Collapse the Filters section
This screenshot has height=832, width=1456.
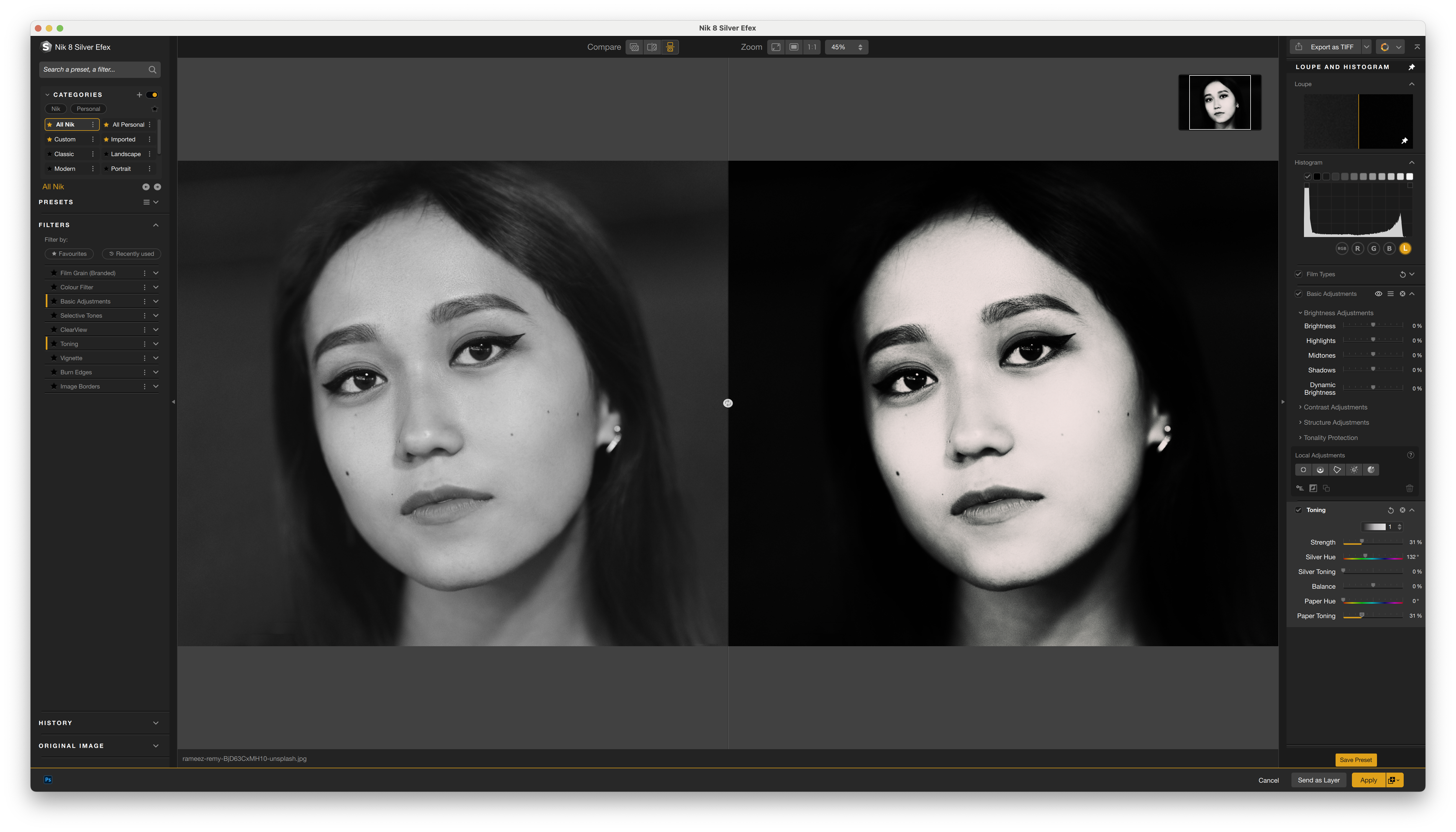[x=156, y=225]
